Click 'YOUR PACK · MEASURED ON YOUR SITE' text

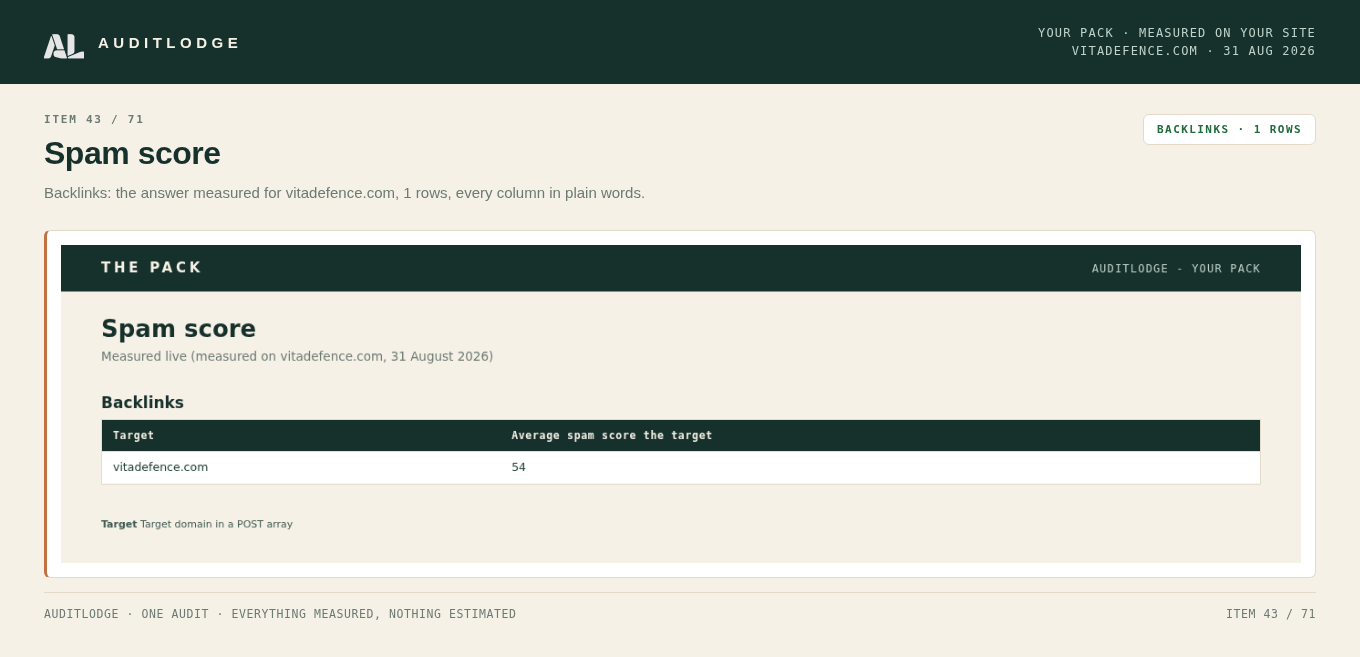[1177, 33]
